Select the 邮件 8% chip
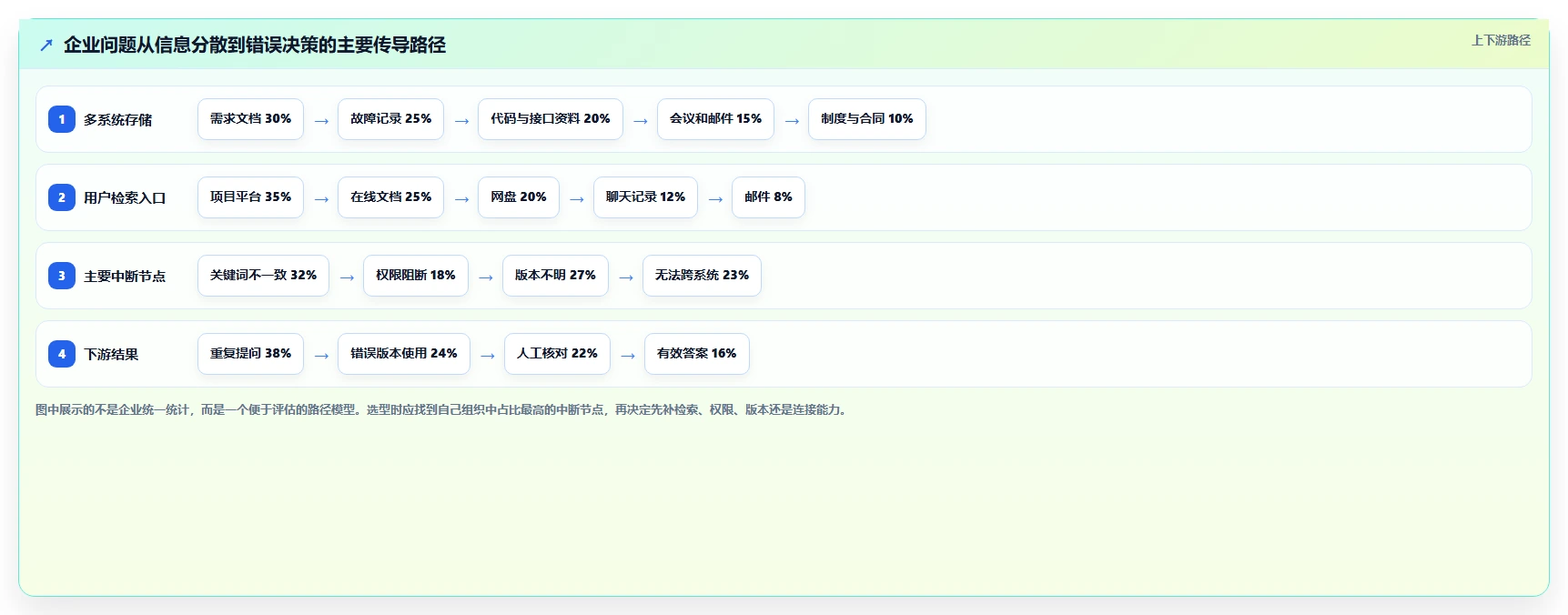The width and height of the screenshot is (1568, 615). pyautogui.click(x=768, y=197)
